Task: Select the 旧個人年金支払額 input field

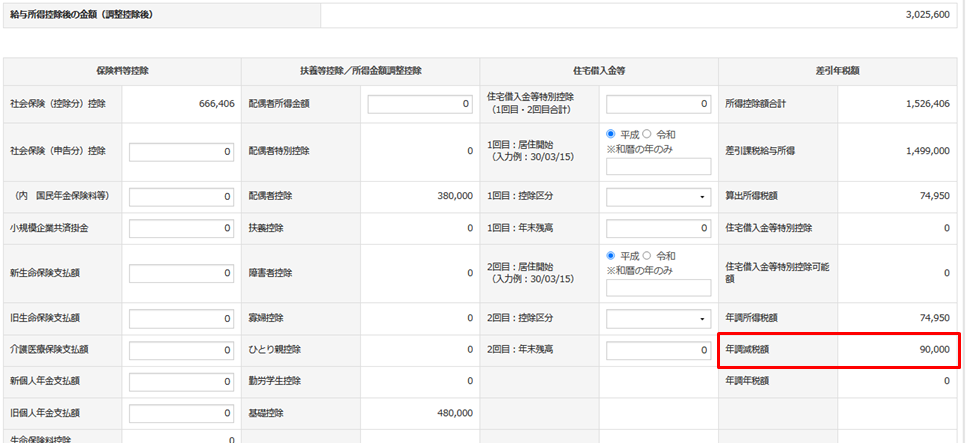Action: 182,412
